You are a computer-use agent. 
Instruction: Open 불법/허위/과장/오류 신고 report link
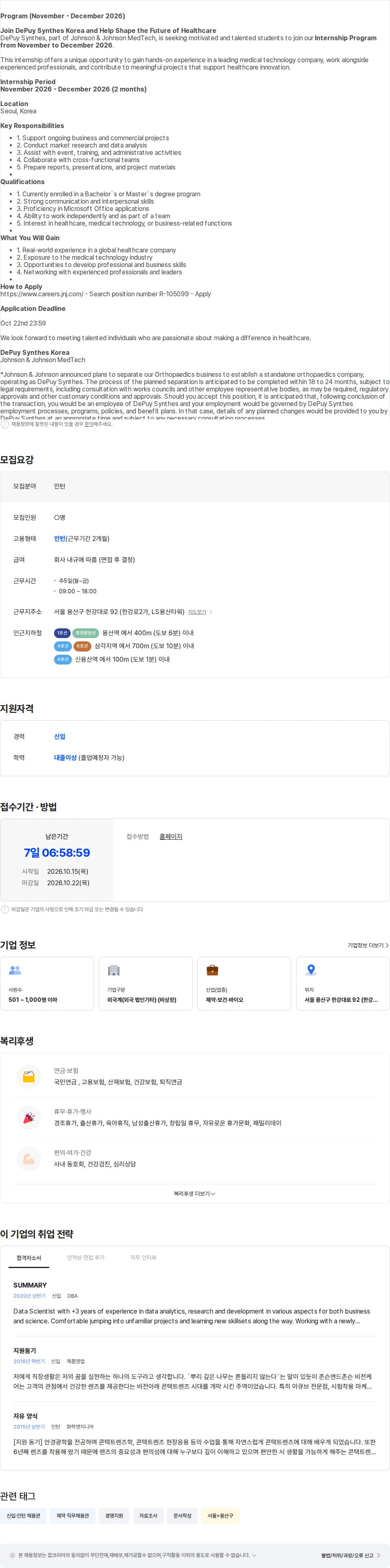pyautogui.click(x=347, y=1555)
